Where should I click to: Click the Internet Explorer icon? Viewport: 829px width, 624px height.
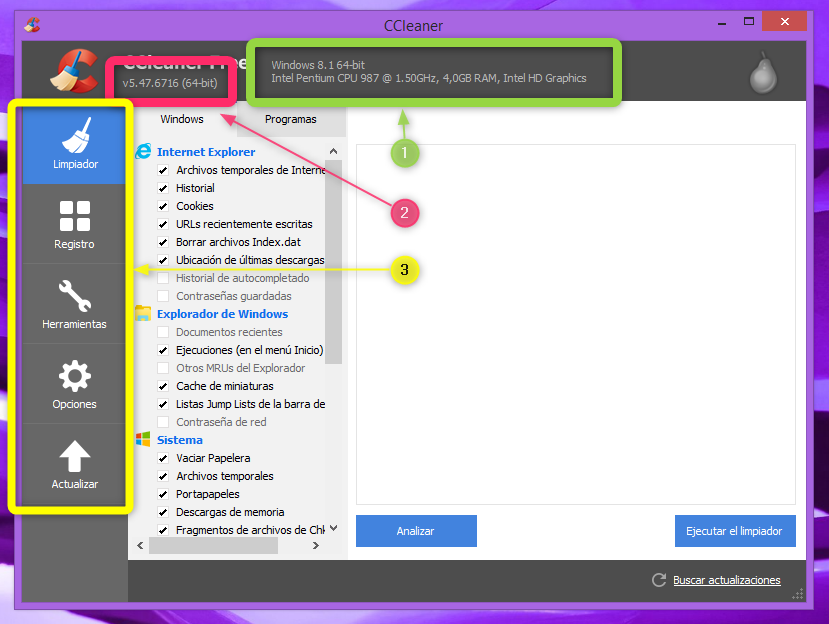[x=143, y=151]
